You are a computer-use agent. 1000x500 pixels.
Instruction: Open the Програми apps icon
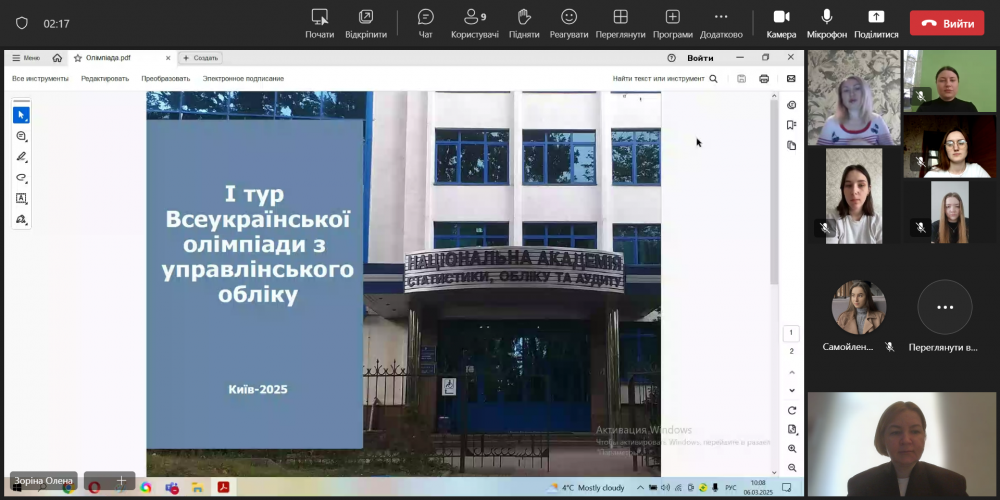672,17
